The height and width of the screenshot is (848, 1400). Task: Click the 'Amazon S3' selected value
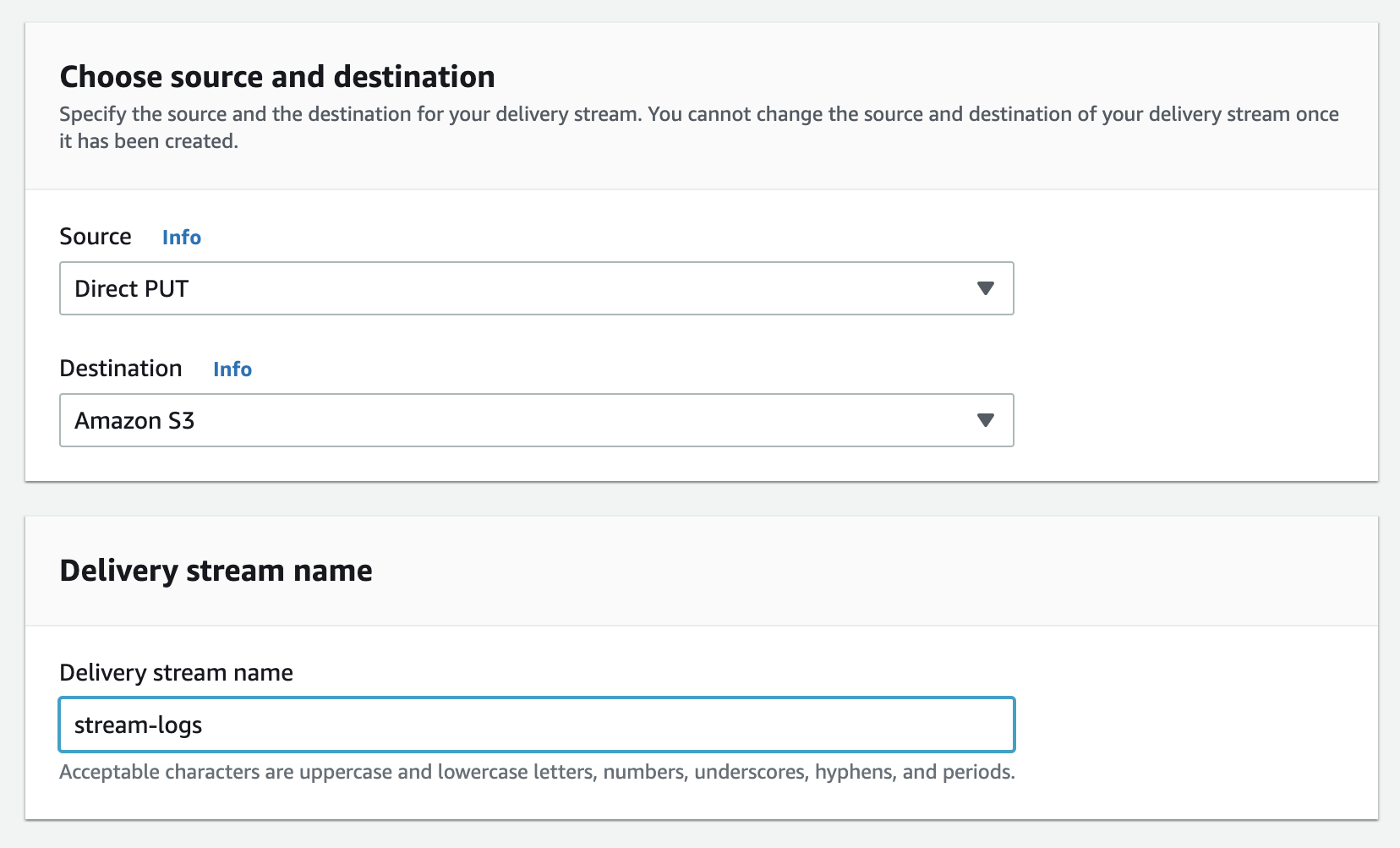pos(135,421)
